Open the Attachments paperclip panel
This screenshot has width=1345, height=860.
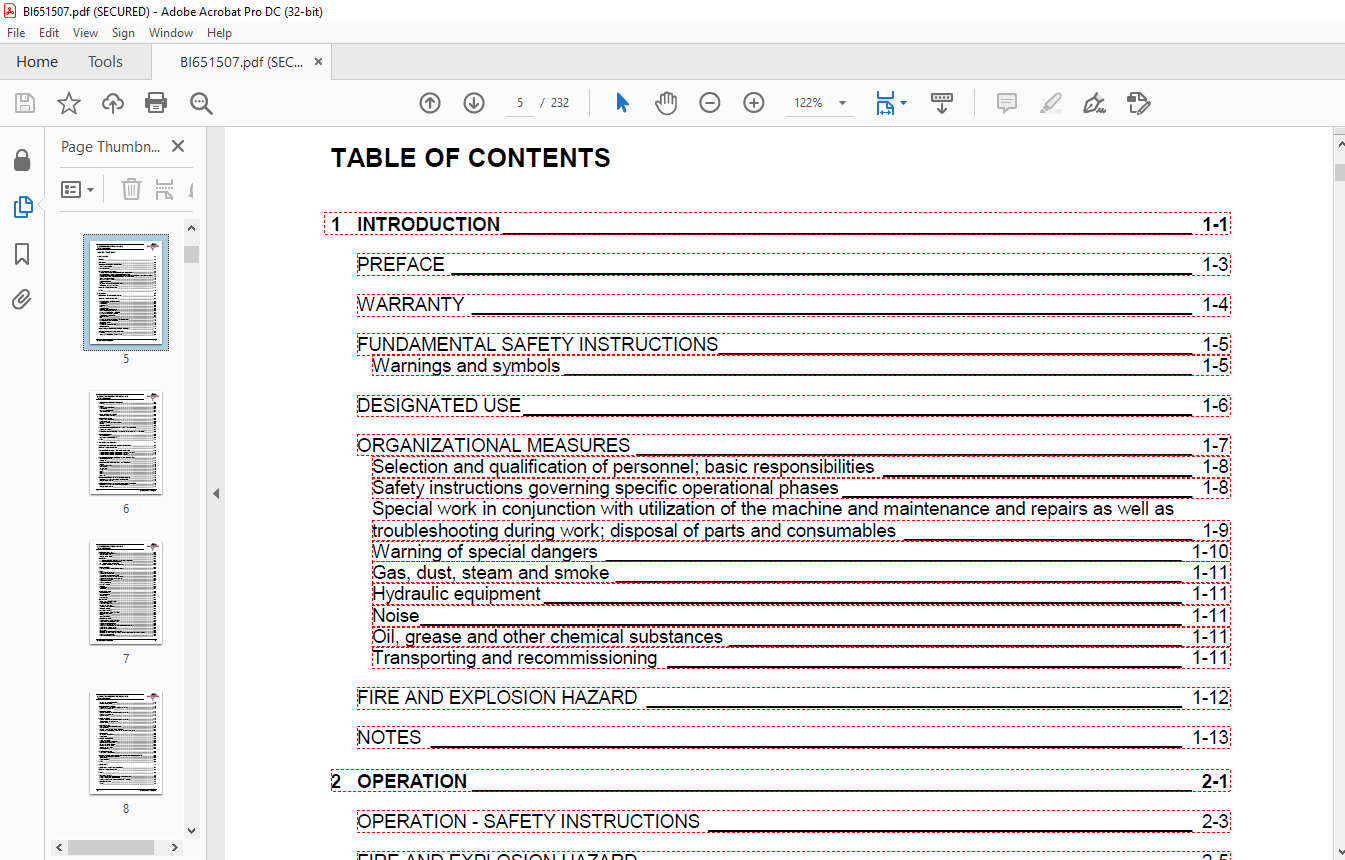pyautogui.click(x=22, y=299)
